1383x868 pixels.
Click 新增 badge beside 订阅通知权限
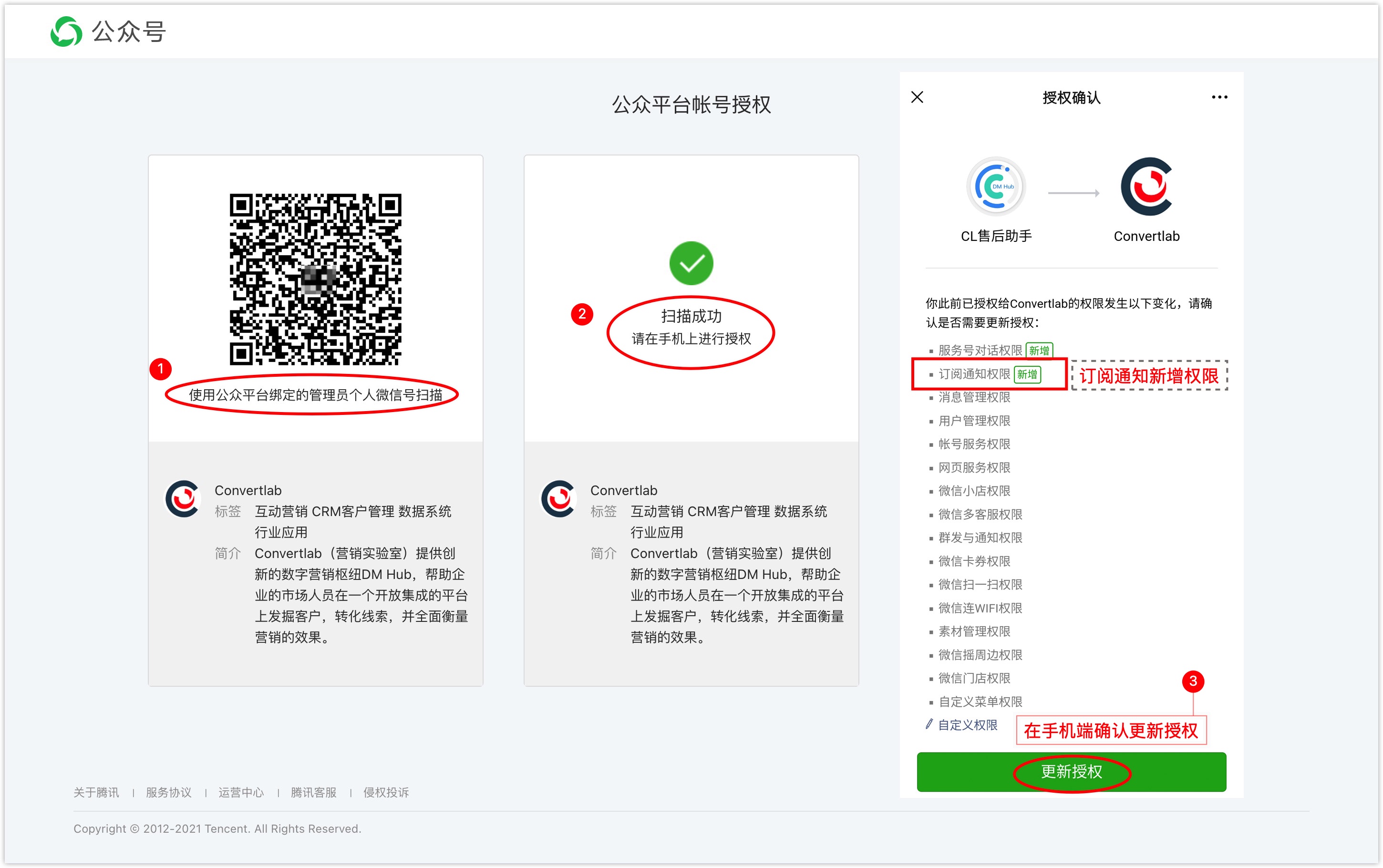(1027, 374)
